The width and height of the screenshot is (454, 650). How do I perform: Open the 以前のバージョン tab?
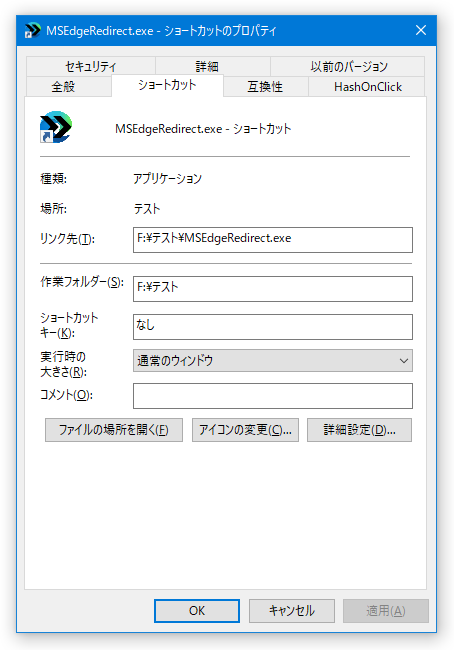(x=348, y=66)
